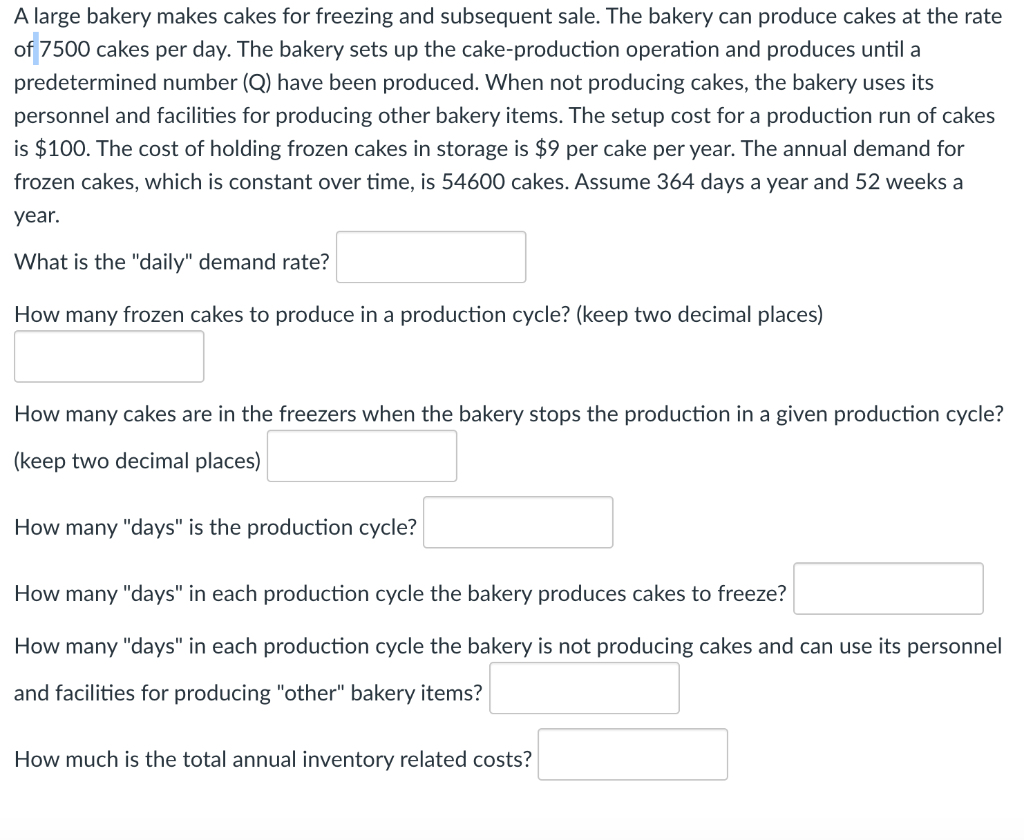
Task: Click the production cycle quantity input box
Action: coord(108,356)
